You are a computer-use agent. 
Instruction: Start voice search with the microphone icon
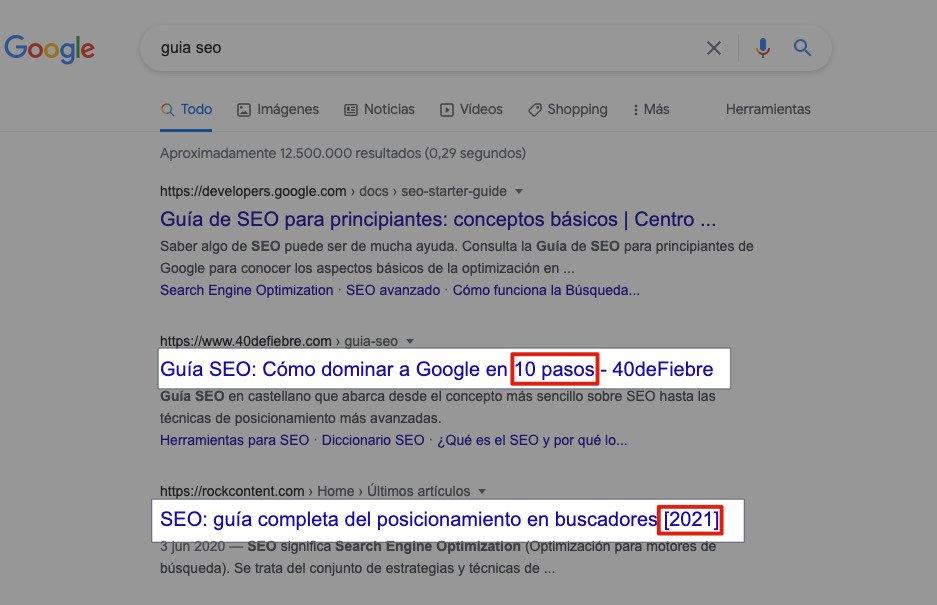click(x=763, y=48)
